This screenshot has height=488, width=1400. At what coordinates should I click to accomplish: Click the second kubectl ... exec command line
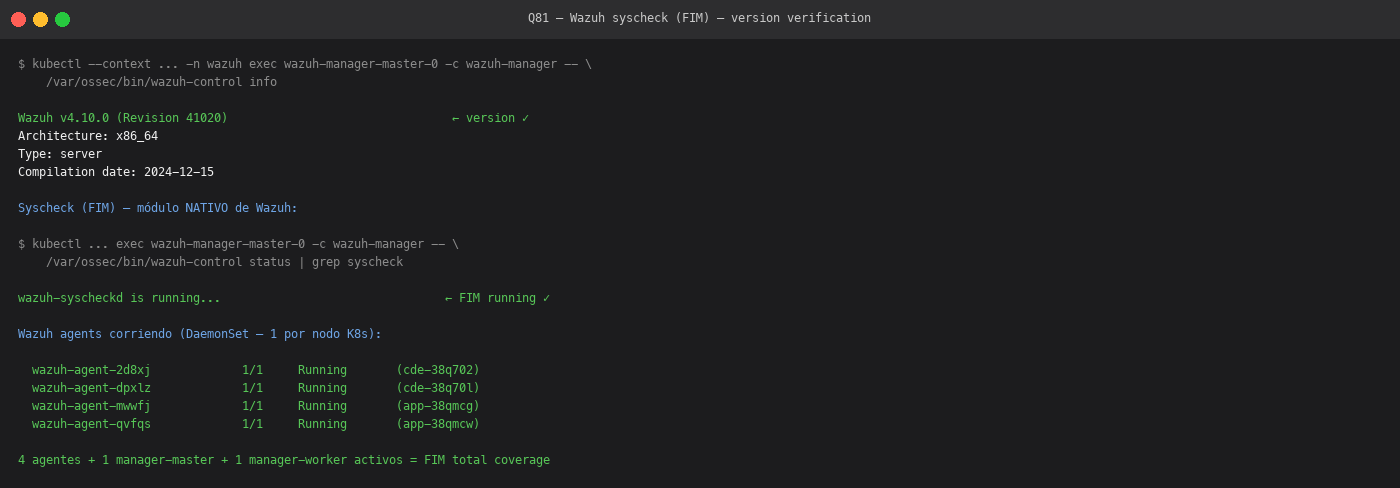tap(238, 244)
